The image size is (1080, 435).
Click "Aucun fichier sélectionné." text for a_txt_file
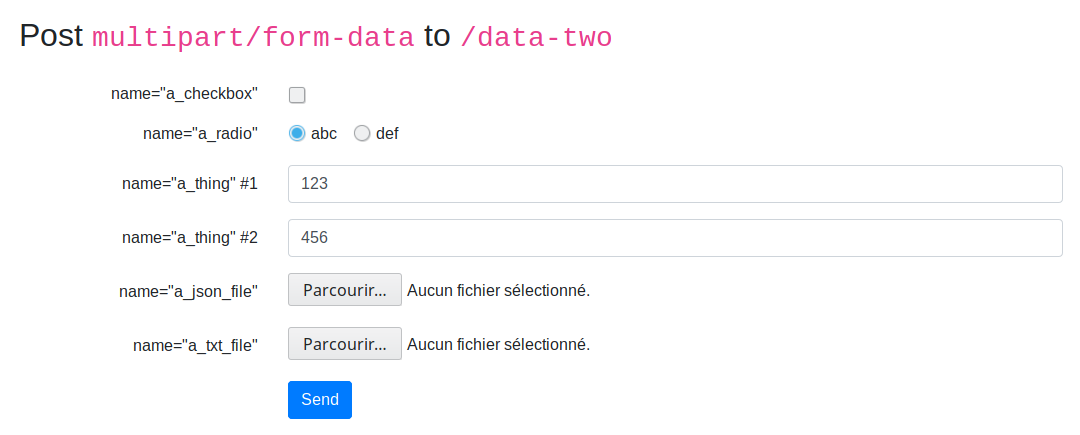(498, 344)
